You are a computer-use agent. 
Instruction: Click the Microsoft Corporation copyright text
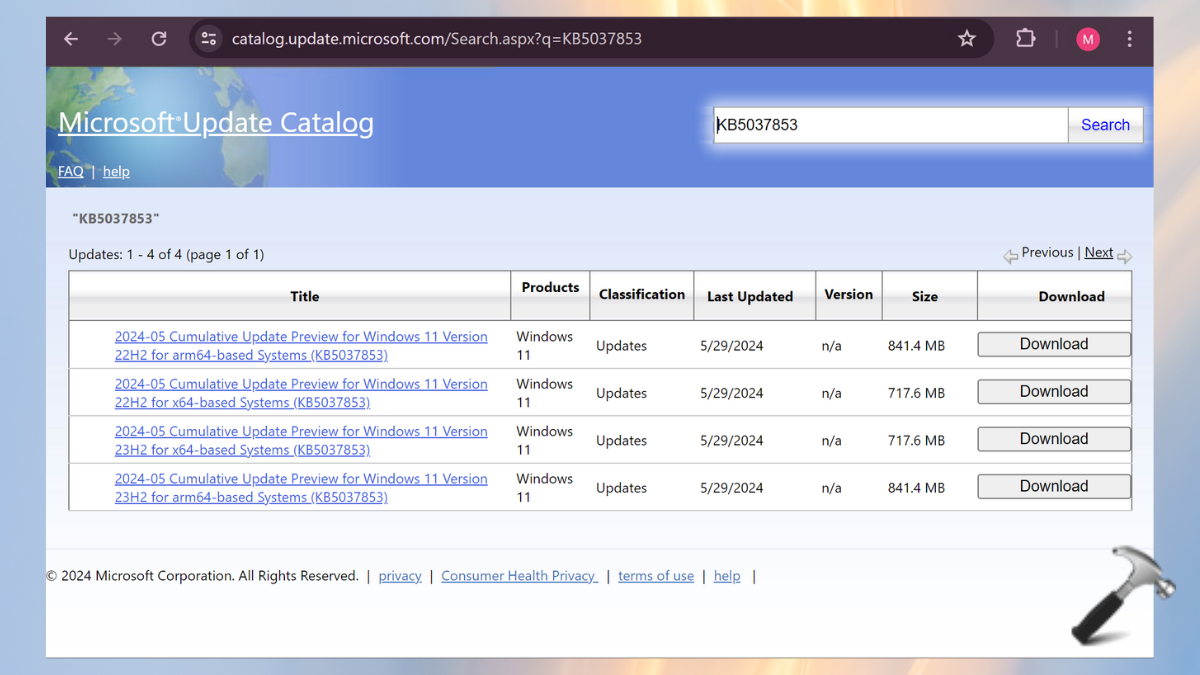tap(202, 576)
